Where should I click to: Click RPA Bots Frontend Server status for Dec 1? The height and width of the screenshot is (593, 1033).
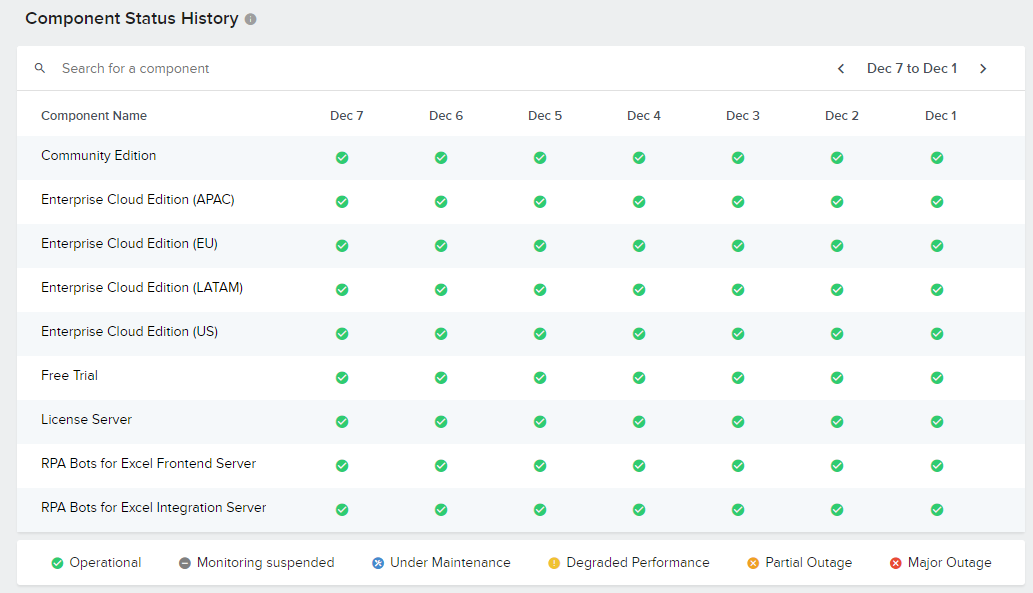[x=937, y=466]
